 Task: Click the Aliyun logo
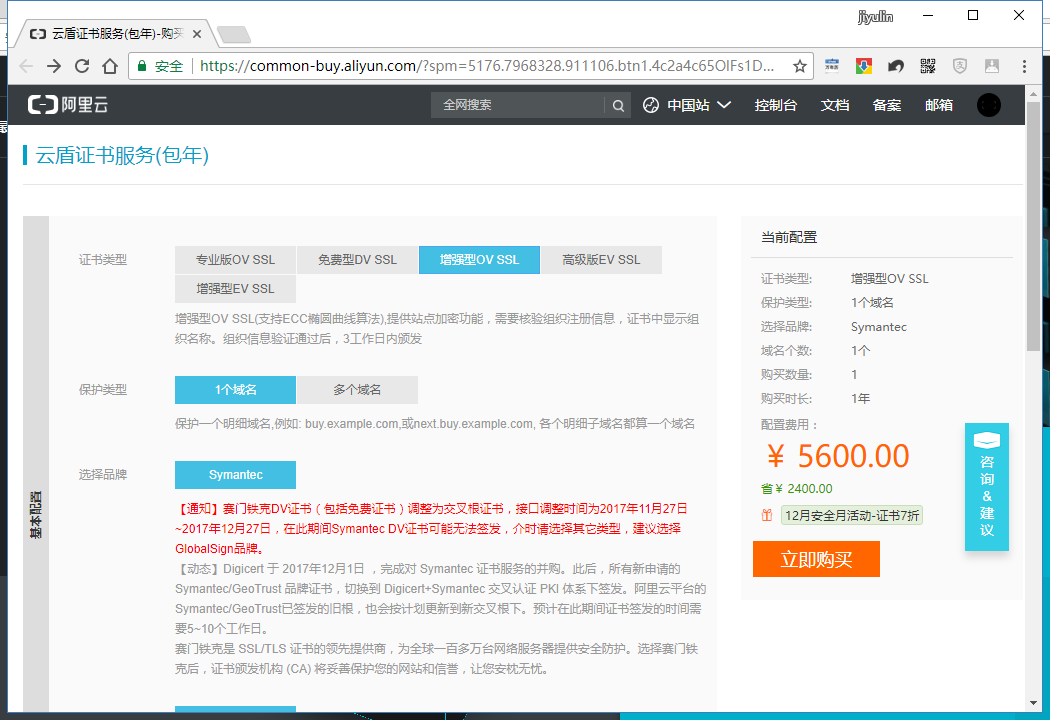[x=68, y=104]
